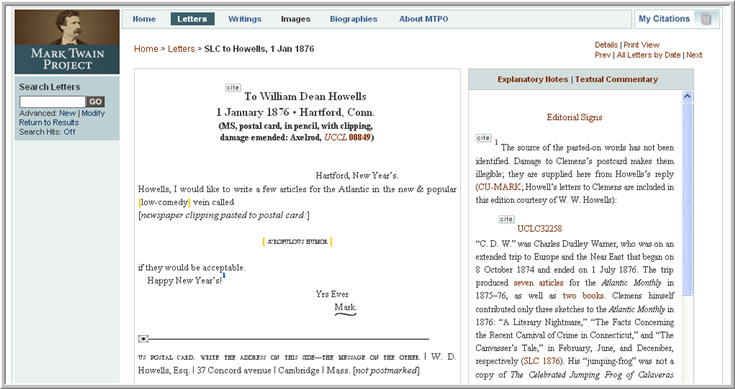Open the Advanced New search link

point(68,113)
